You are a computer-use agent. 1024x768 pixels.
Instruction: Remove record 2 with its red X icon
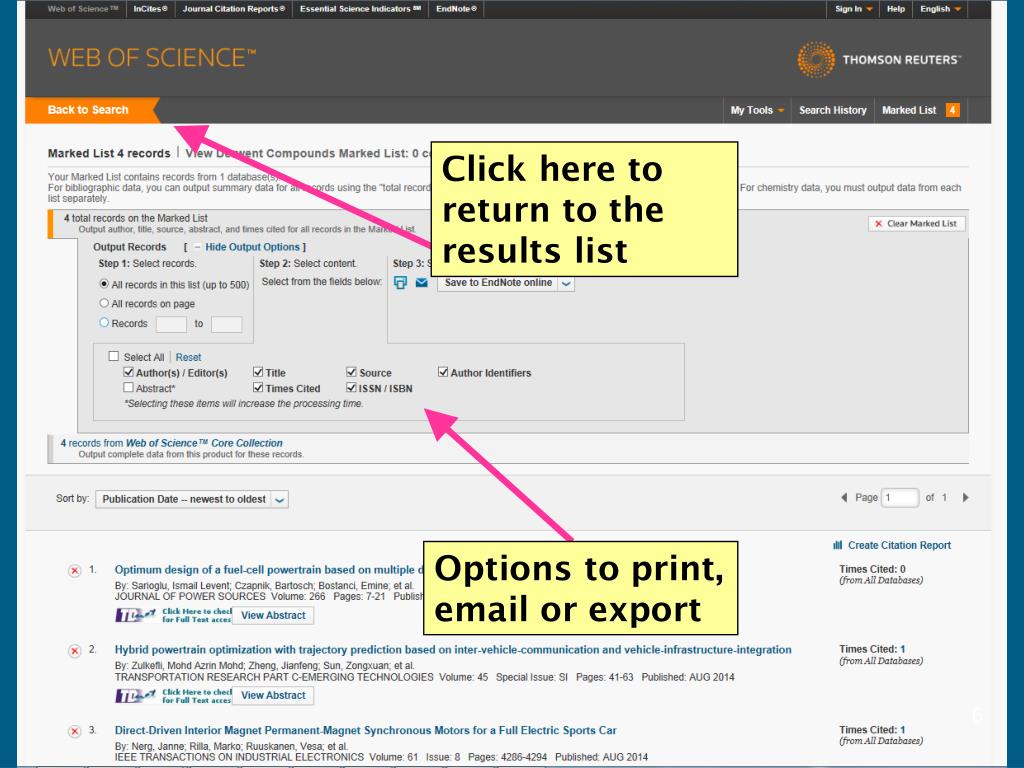point(74,650)
